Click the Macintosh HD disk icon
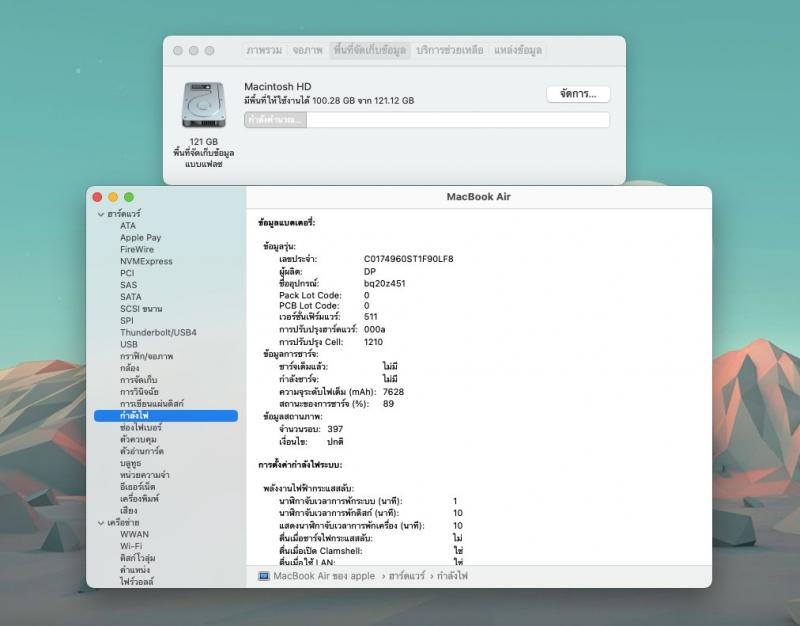 pos(204,105)
